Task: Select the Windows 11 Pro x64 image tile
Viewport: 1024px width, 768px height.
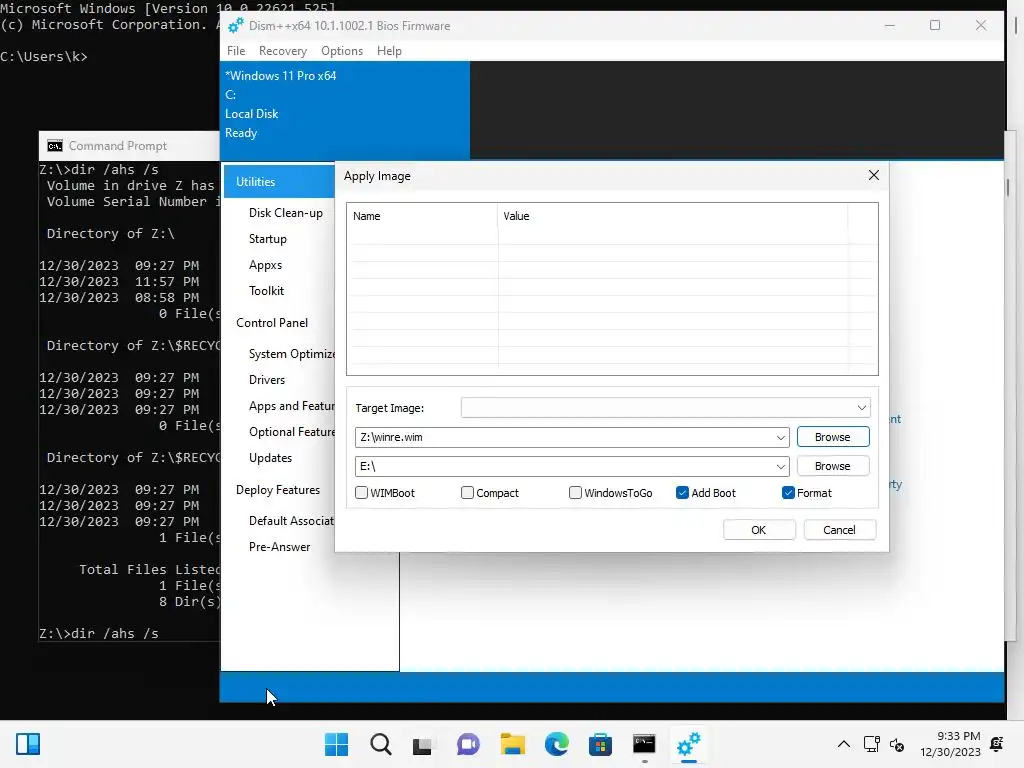Action: (345, 110)
